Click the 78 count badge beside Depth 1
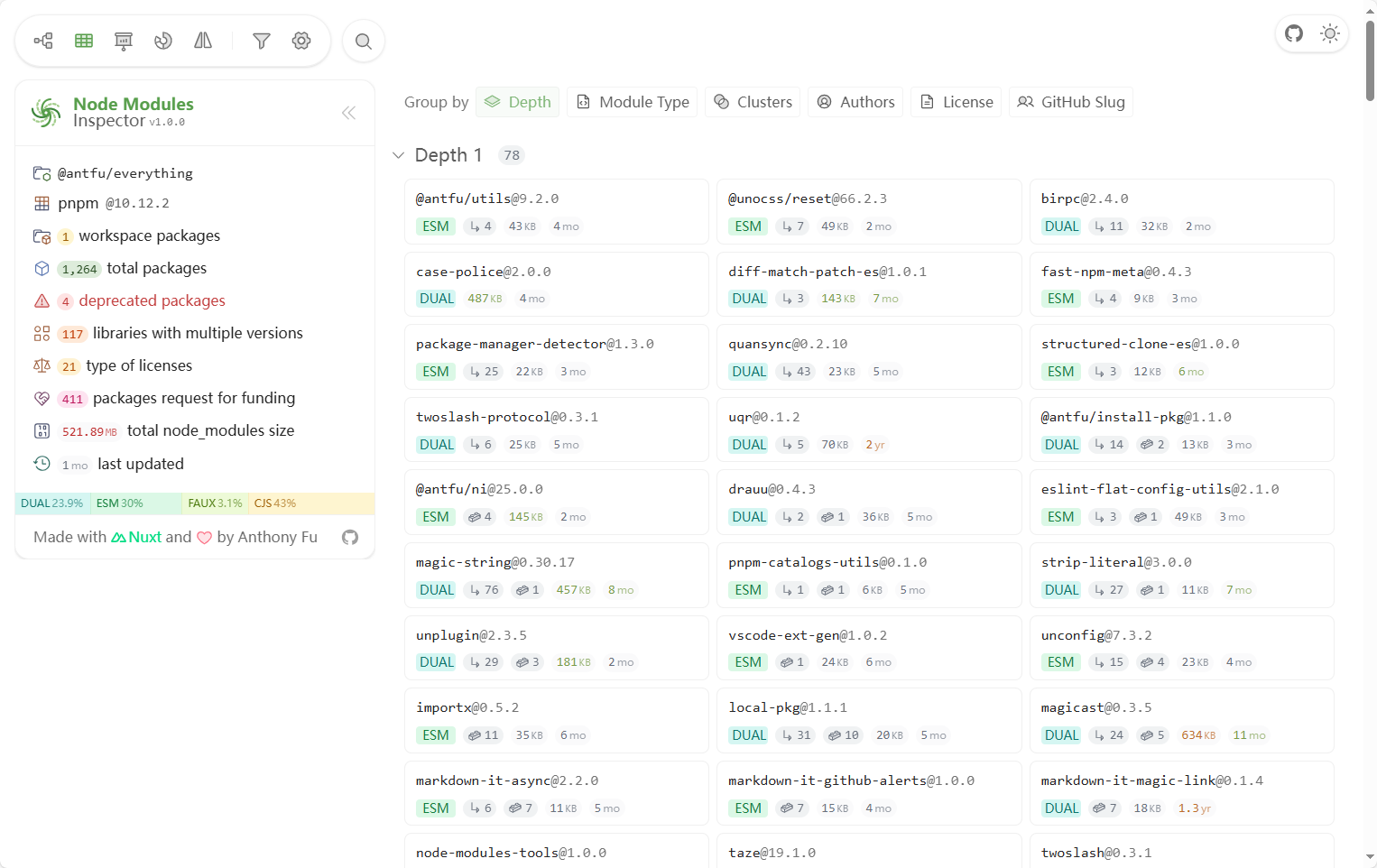This screenshot has width=1377, height=868. click(512, 155)
